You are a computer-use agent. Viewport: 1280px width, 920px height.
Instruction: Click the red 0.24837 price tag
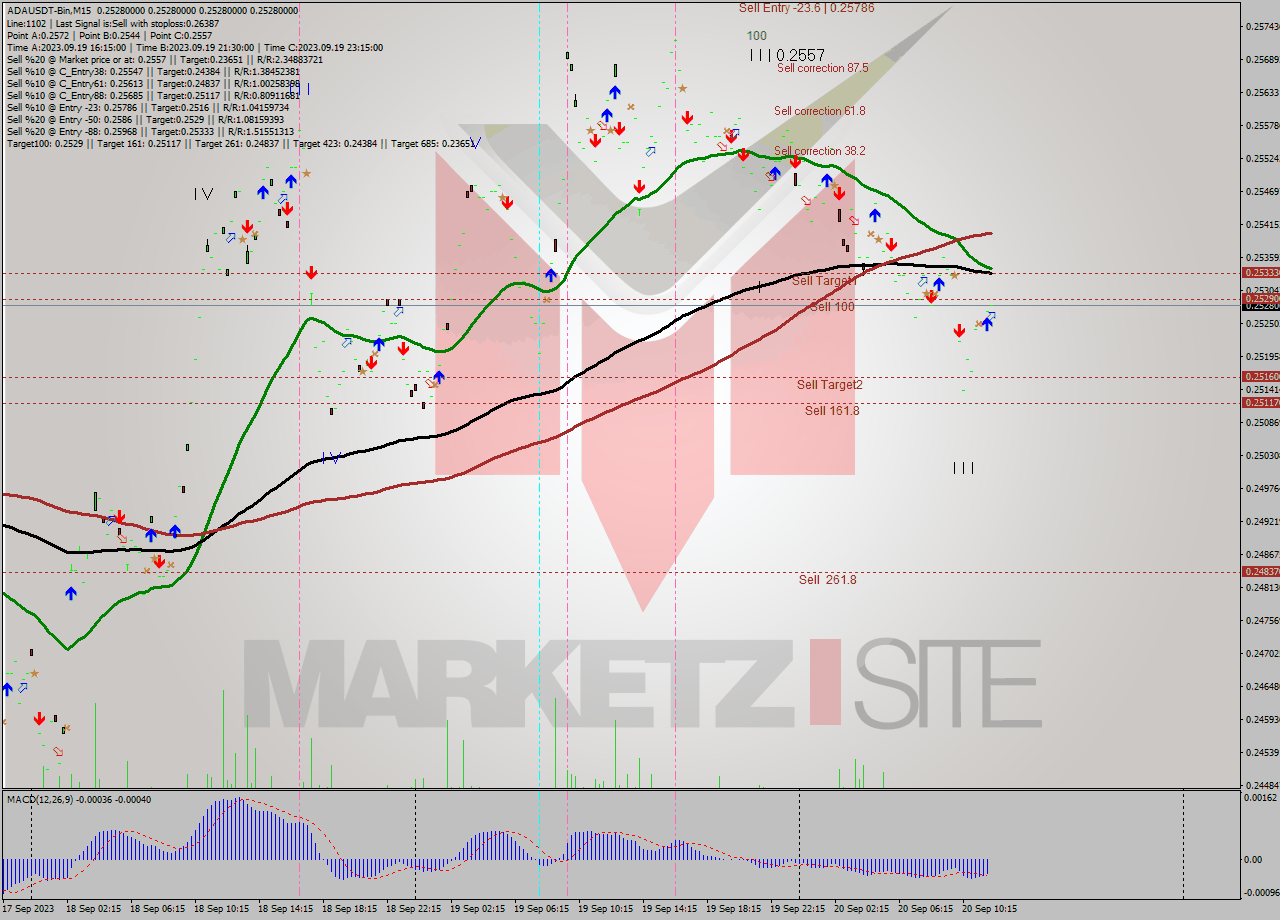tap(1259, 571)
